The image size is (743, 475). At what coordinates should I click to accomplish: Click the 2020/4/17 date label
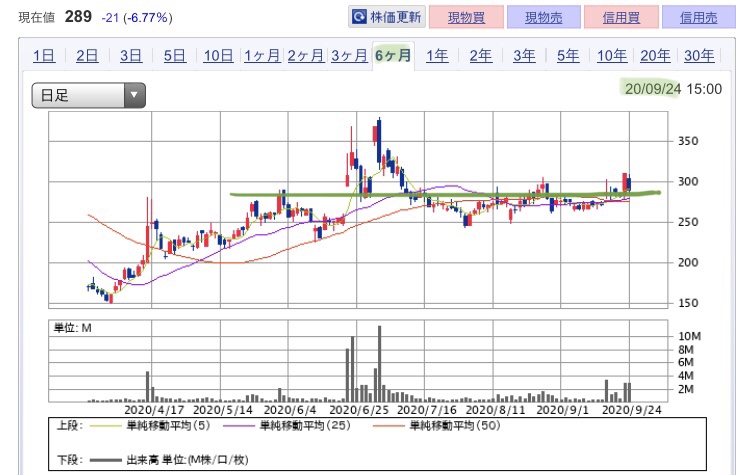154,410
